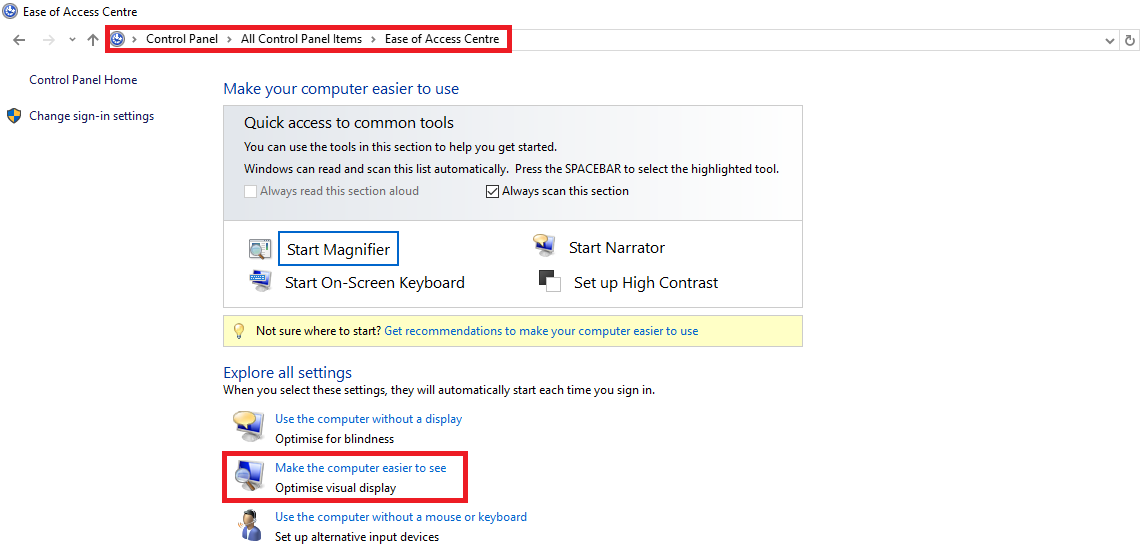1146x549 pixels.
Task: Click the person icon for alternative input devices
Action: (249, 525)
